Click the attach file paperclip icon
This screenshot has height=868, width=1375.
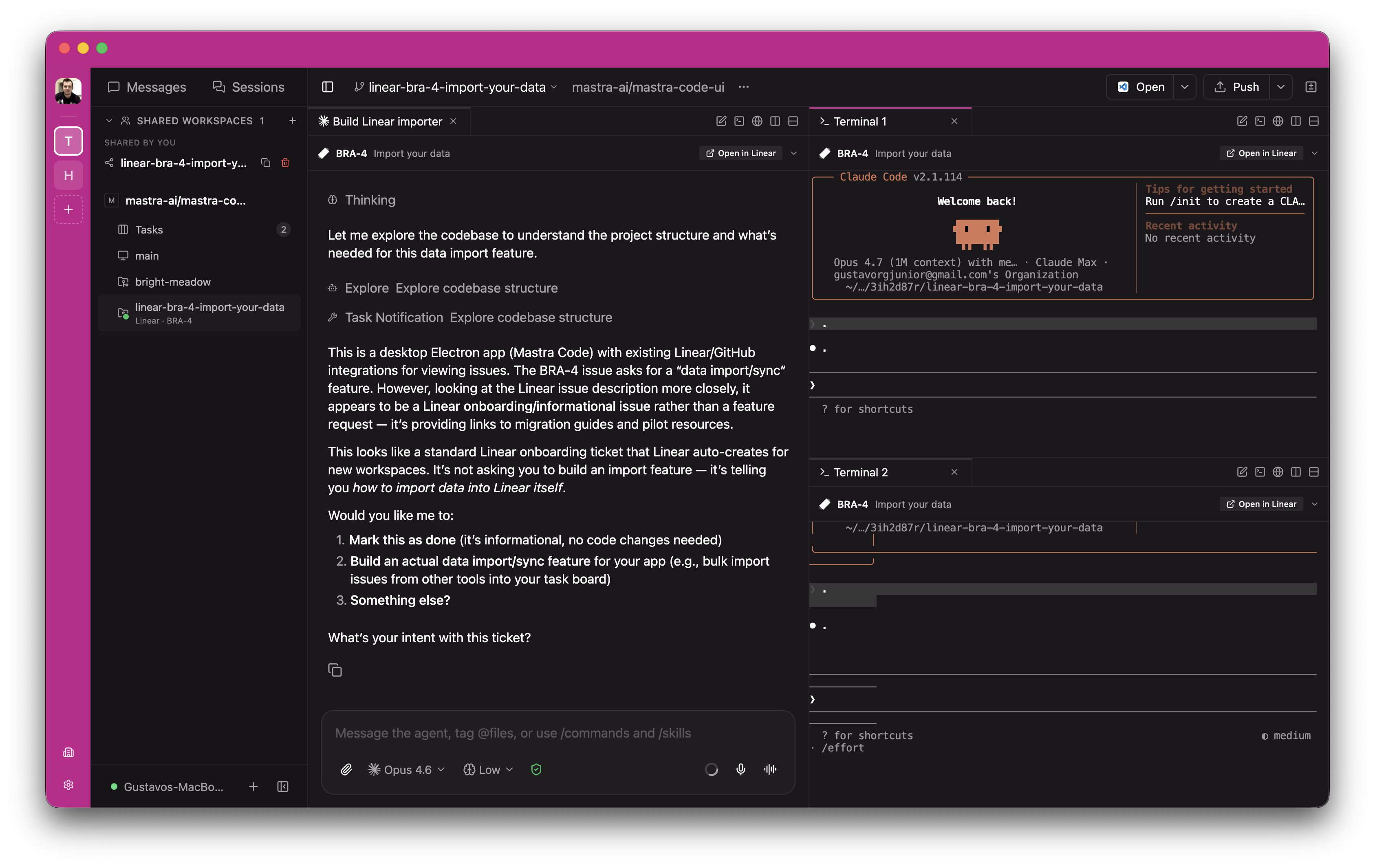tap(346, 769)
